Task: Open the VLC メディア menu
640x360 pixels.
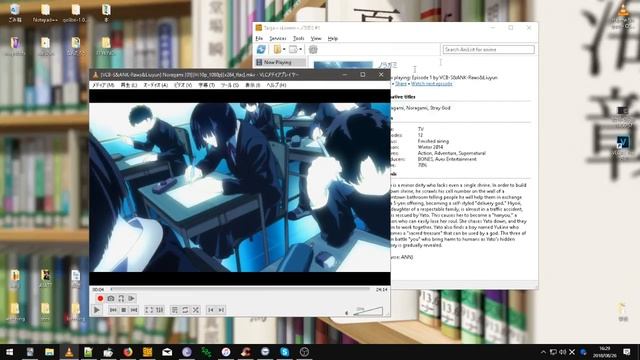Action: pyautogui.click(x=103, y=85)
